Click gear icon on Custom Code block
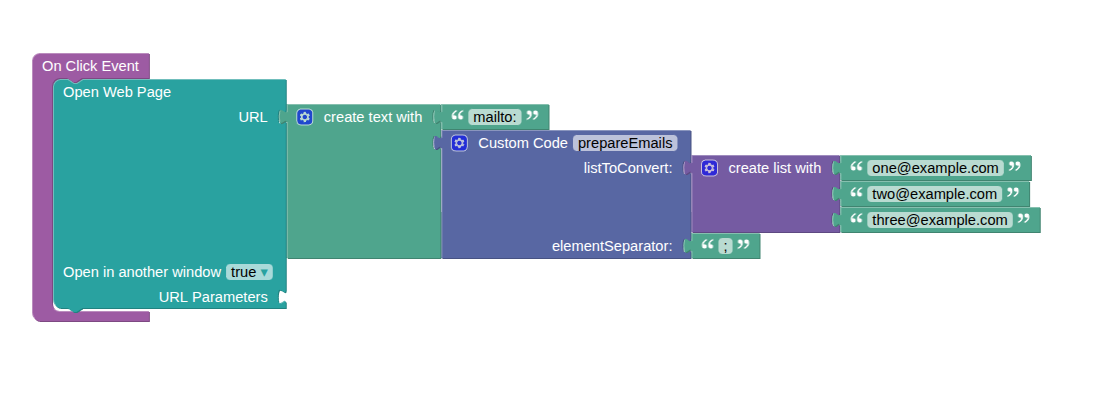 [x=459, y=143]
